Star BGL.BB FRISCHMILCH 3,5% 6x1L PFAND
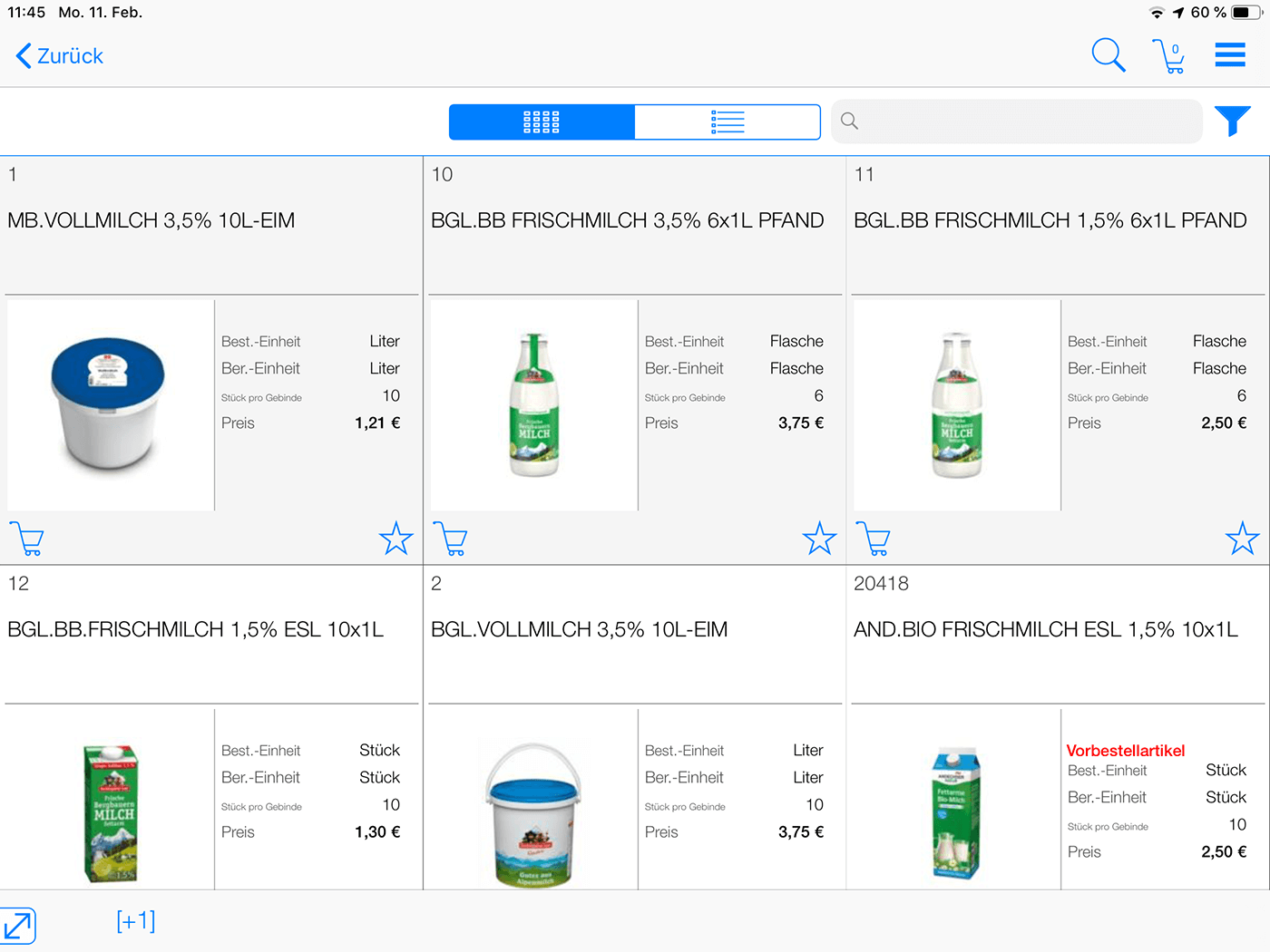 coord(819,539)
